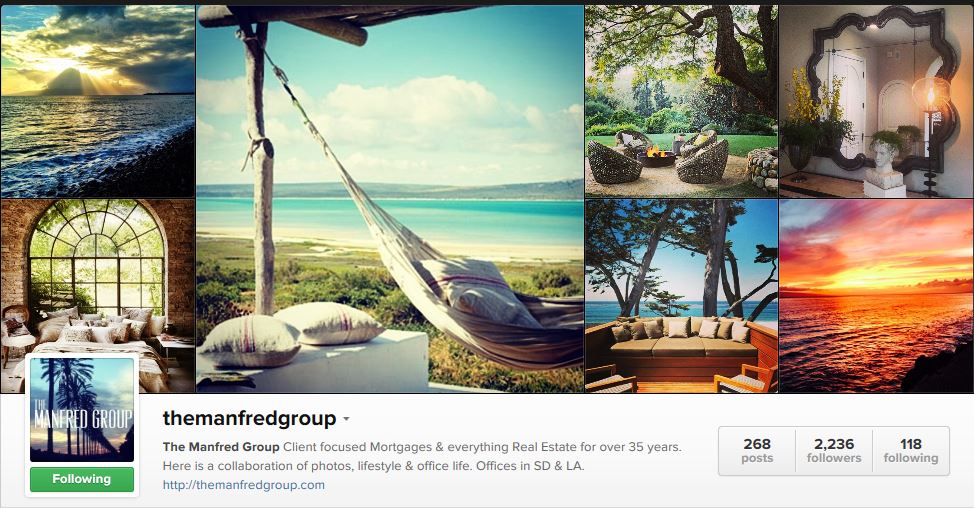Open the garden fire pit photo

pyautogui.click(x=681, y=101)
